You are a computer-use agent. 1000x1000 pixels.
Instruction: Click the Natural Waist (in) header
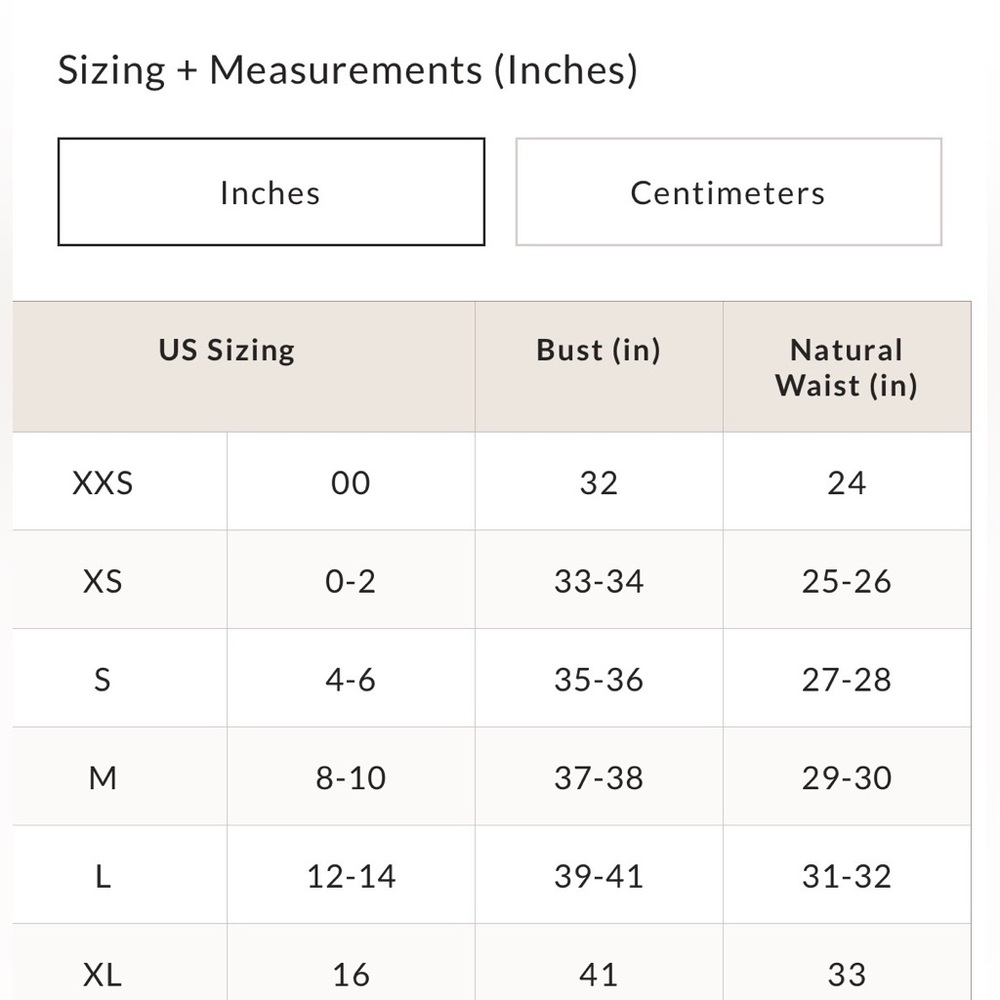click(x=847, y=367)
